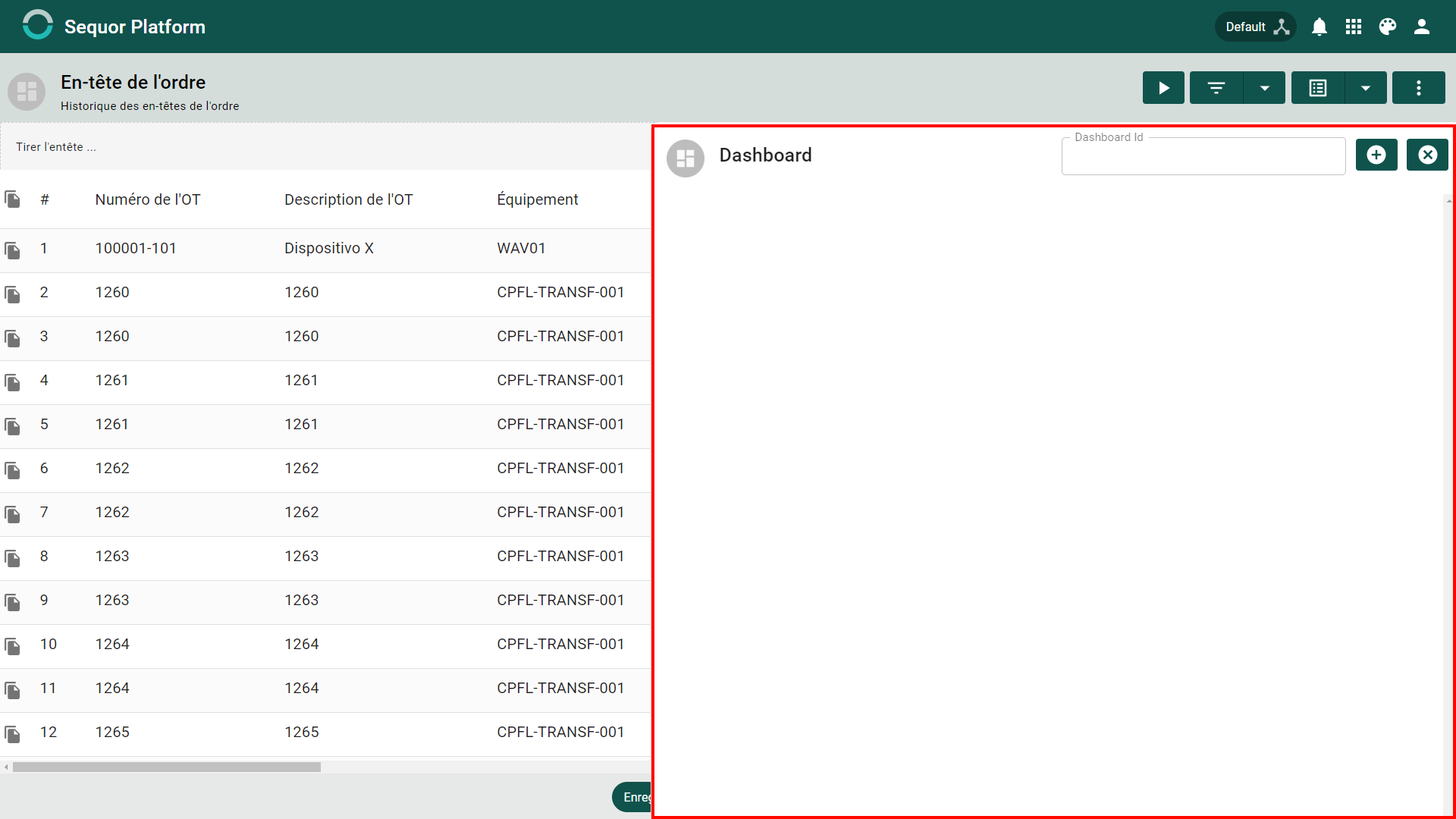
Task: Expand the filter options dropdown arrow
Action: click(1265, 88)
